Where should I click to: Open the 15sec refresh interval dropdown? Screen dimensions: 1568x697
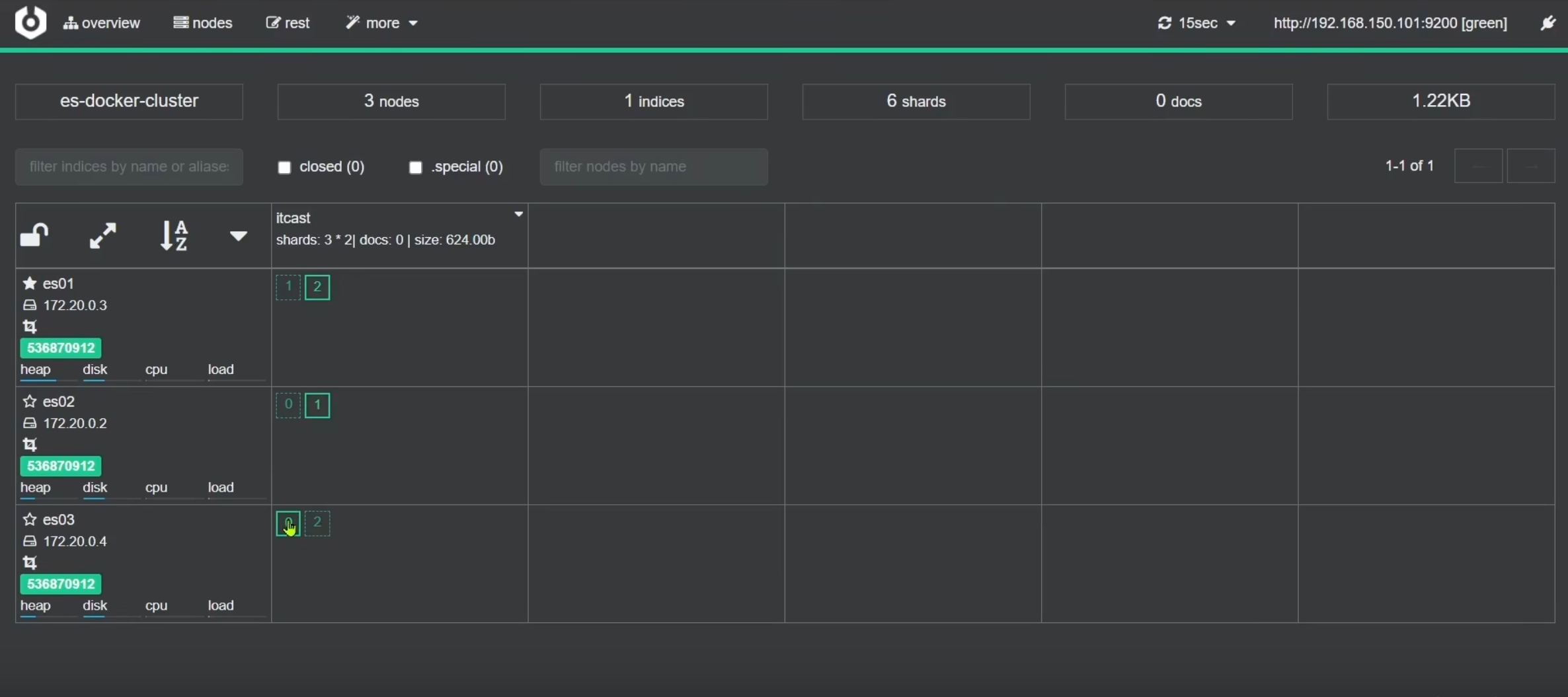(x=1197, y=23)
